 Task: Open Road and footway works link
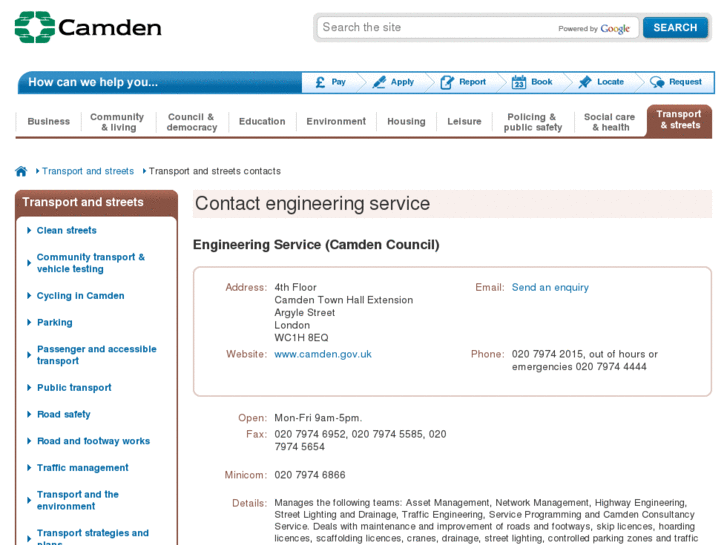click(x=93, y=441)
